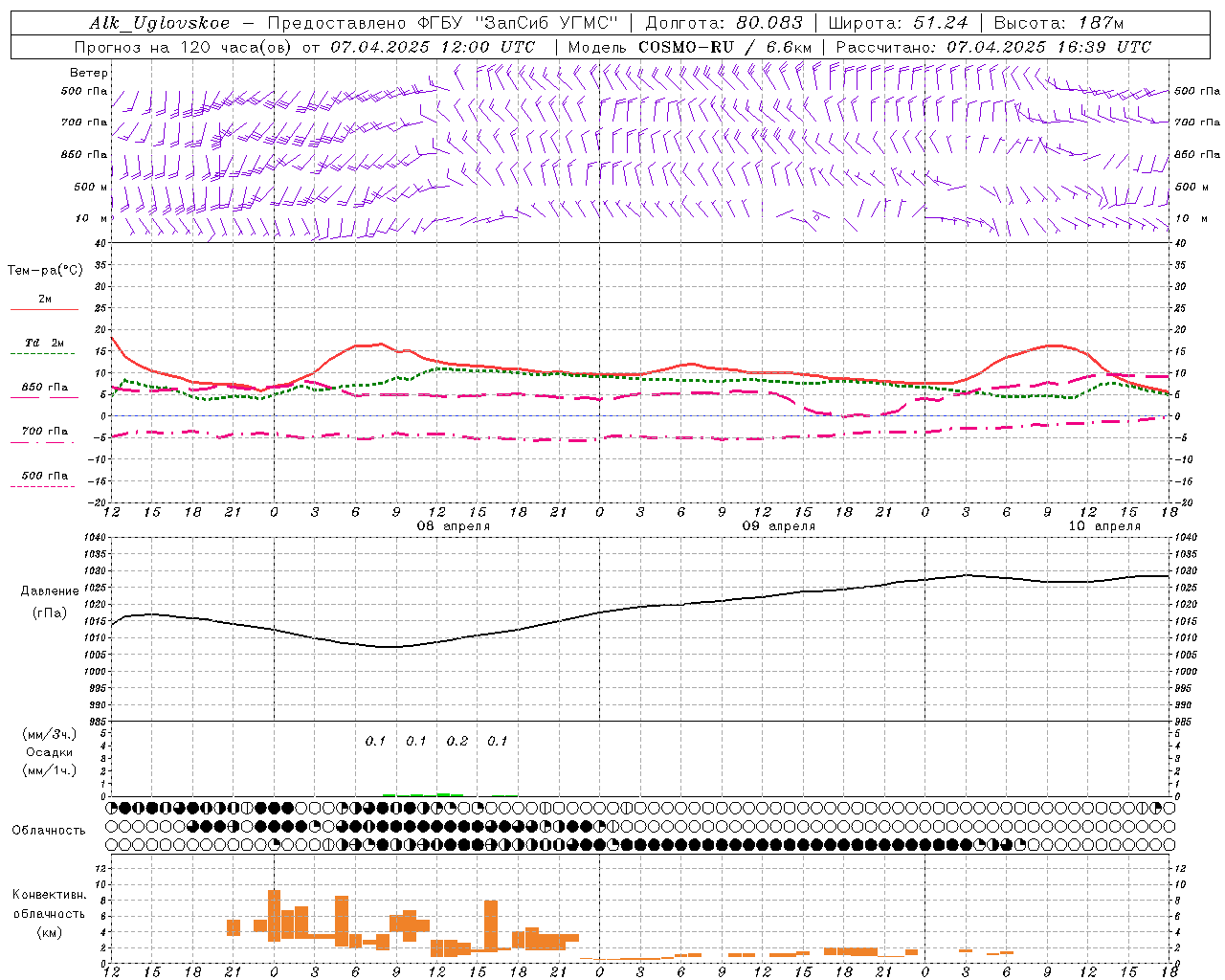Click the Осадки panel label

point(50,752)
